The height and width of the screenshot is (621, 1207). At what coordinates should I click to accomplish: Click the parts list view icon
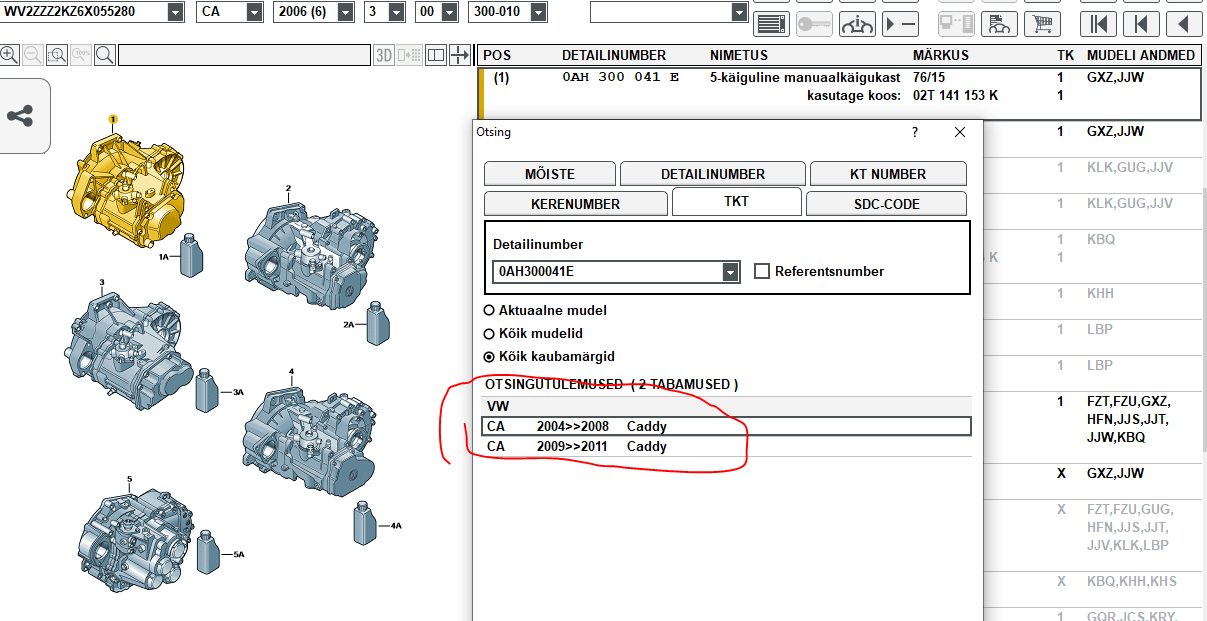[769, 23]
